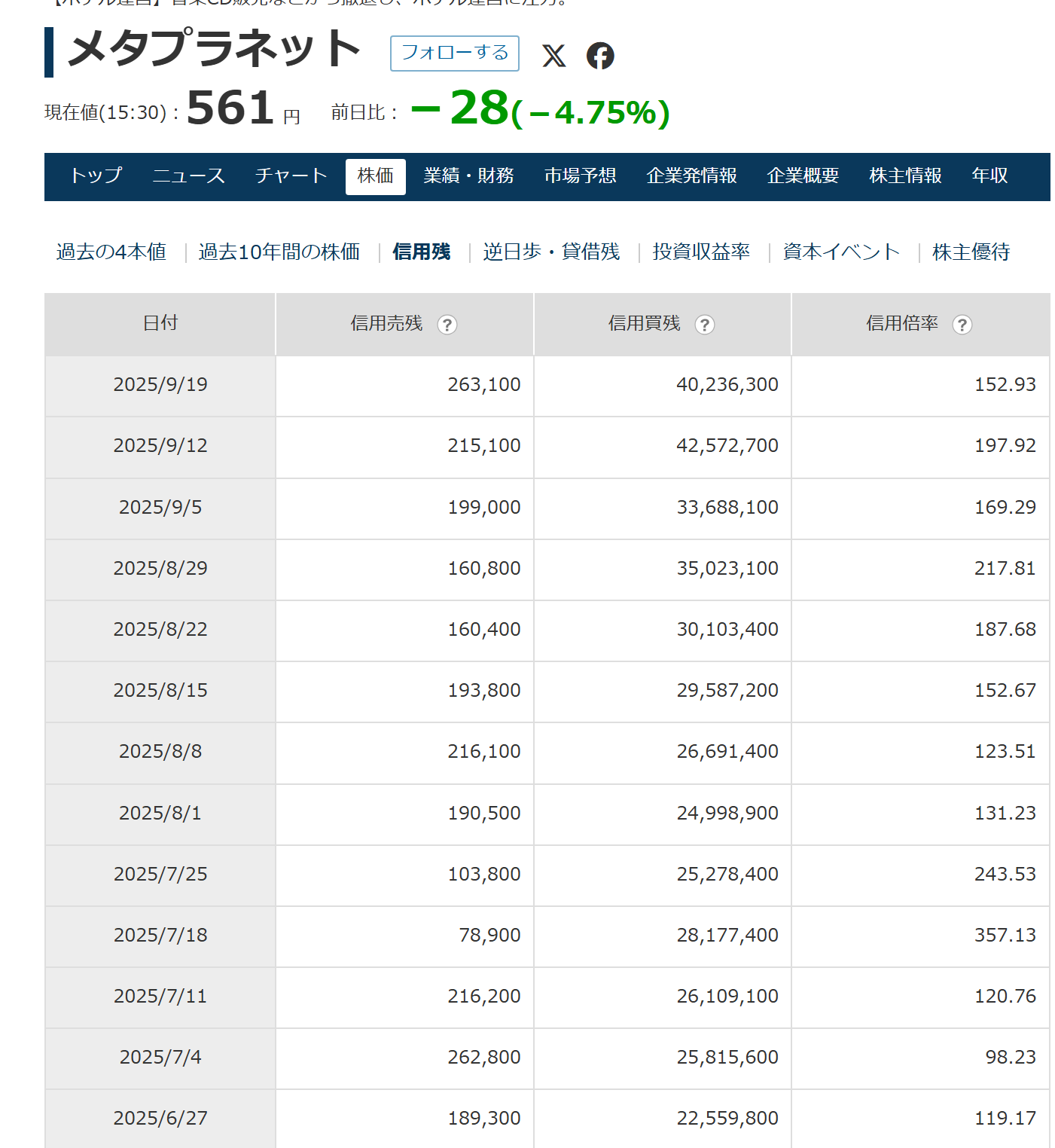Select date cell 2025/7/11
Screen dimensions: 1055x1148
[x=160, y=997]
